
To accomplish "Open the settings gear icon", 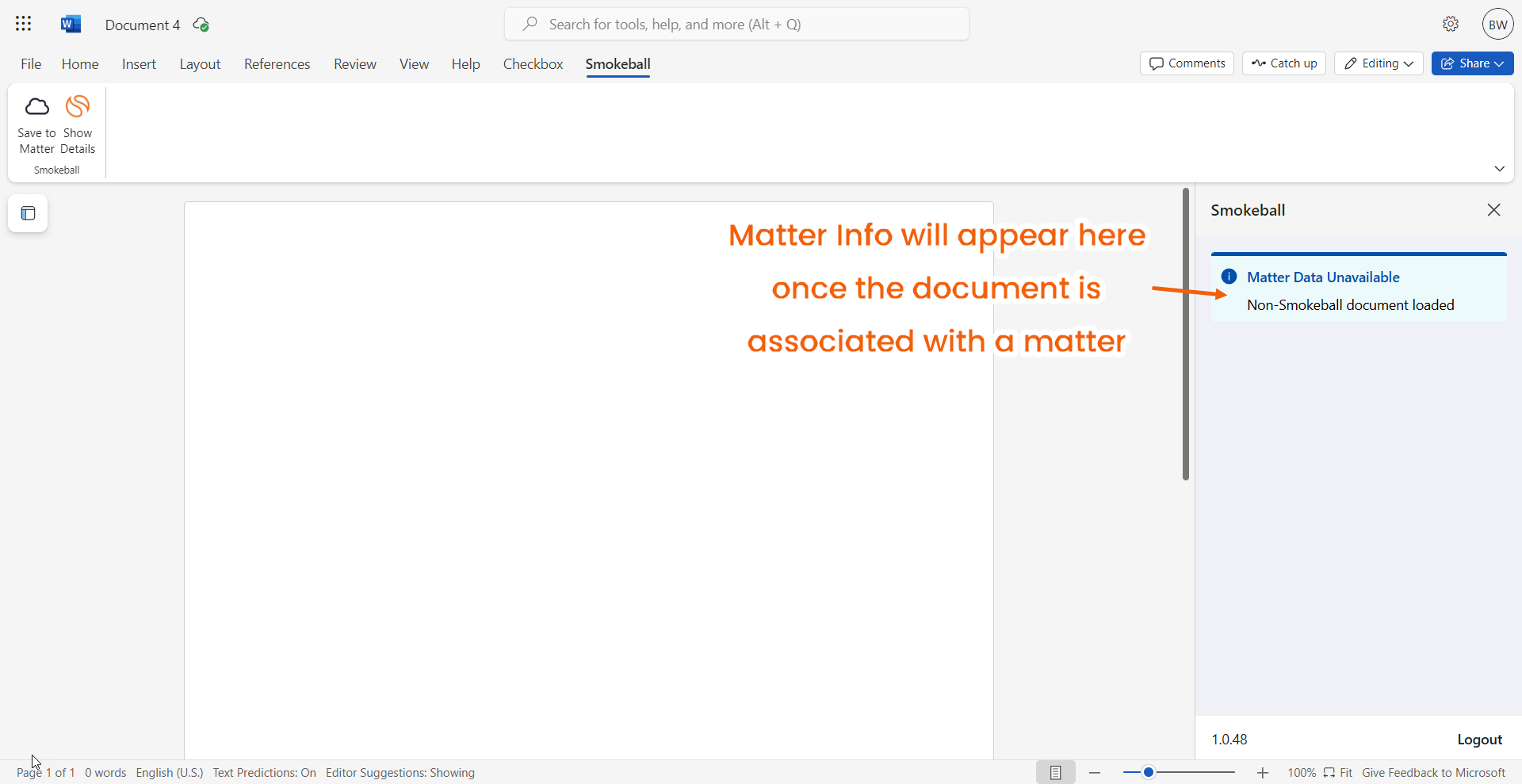I will pyautogui.click(x=1451, y=24).
